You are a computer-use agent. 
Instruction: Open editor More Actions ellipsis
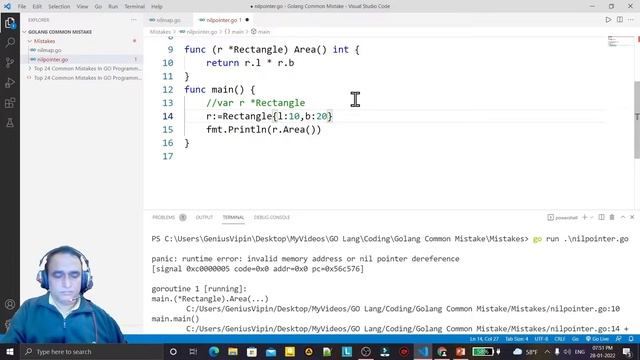pyautogui.click(x=631, y=20)
